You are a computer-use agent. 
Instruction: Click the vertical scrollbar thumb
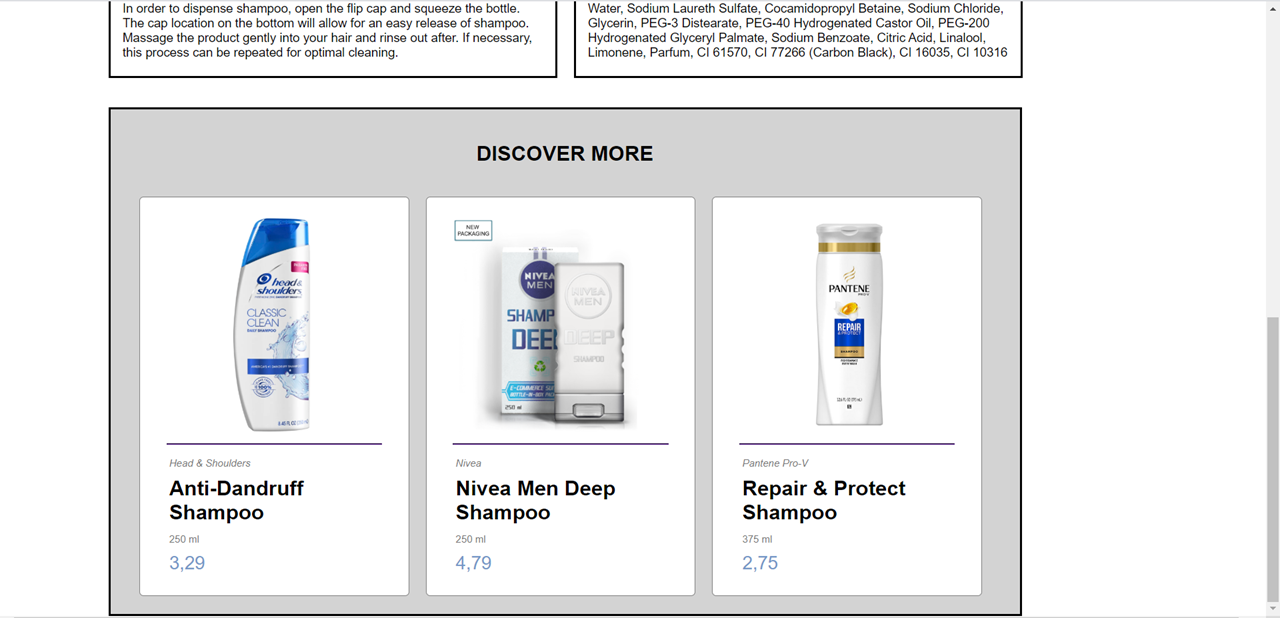[1272, 458]
